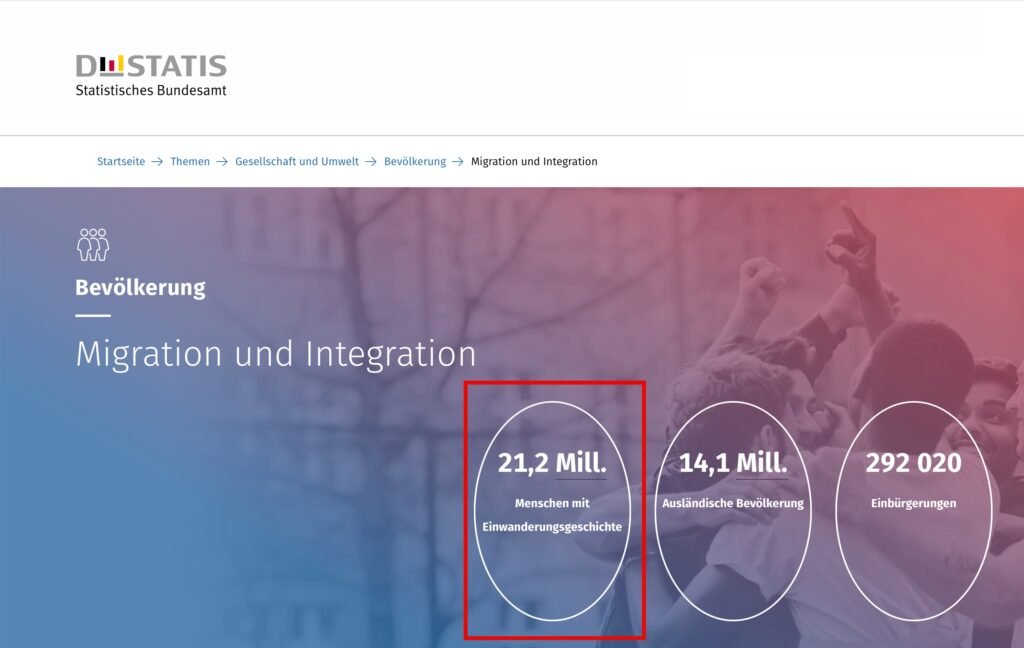The height and width of the screenshot is (648, 1024).
Task: Navigate to Gesellschaft und Umwelt breadcrumb
Action: pos(297,162)
